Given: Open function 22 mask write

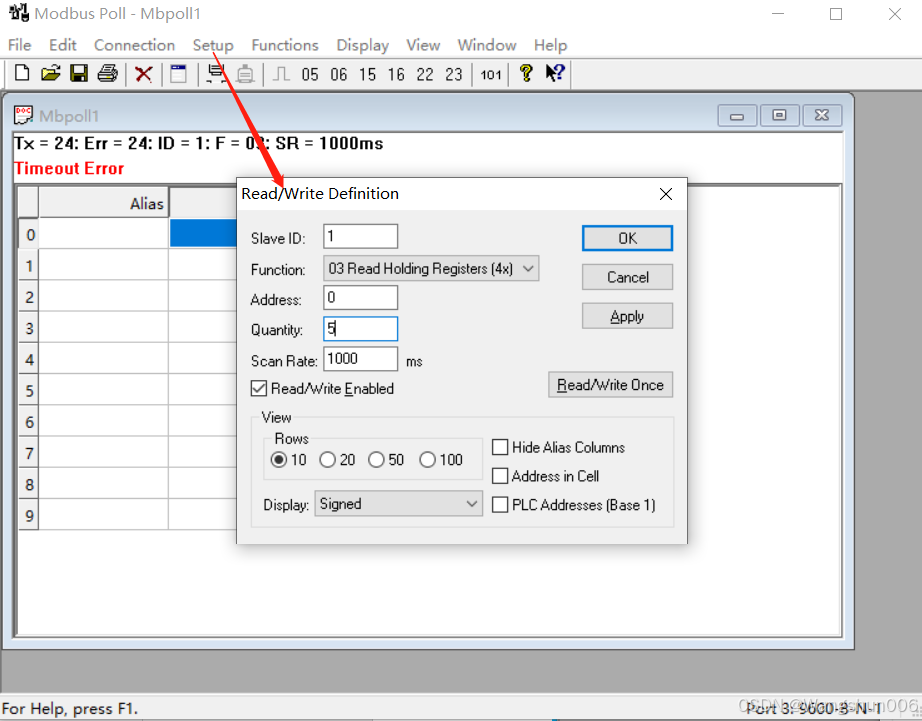Looking at the screenshot, I should [425, 75].
